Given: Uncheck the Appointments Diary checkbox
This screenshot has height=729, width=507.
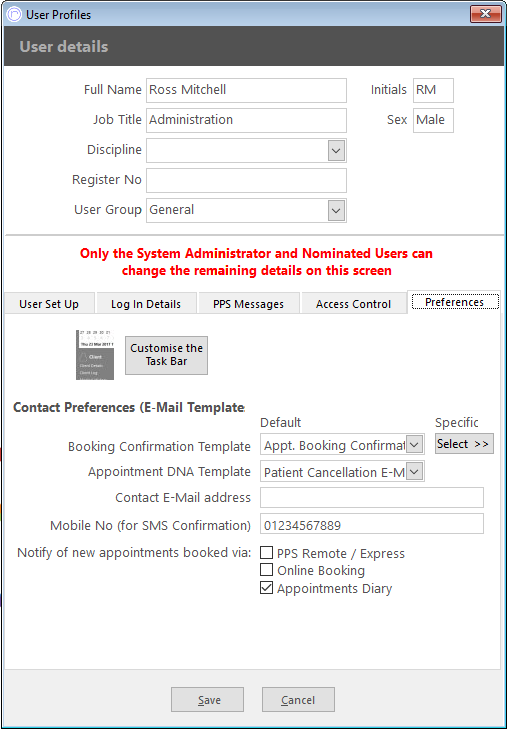Looking at the screenshot, I should [266, 588].
